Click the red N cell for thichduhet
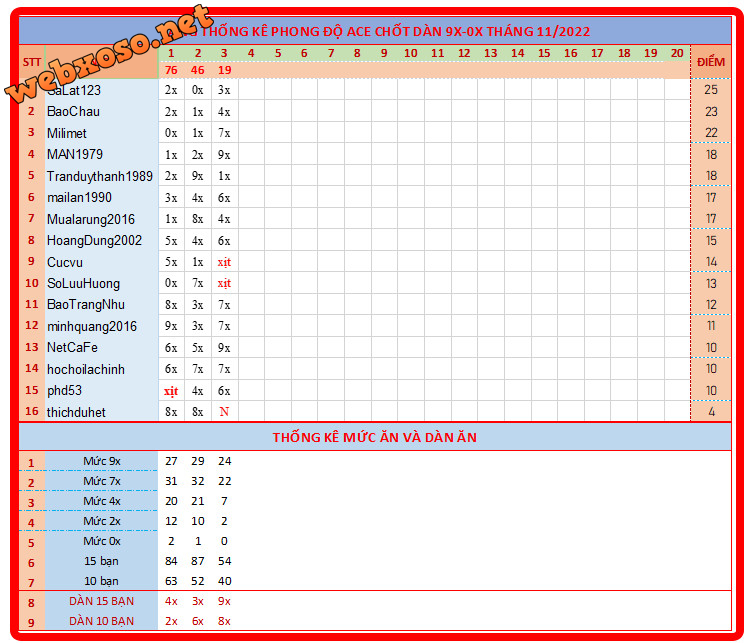 coord(224,412)
